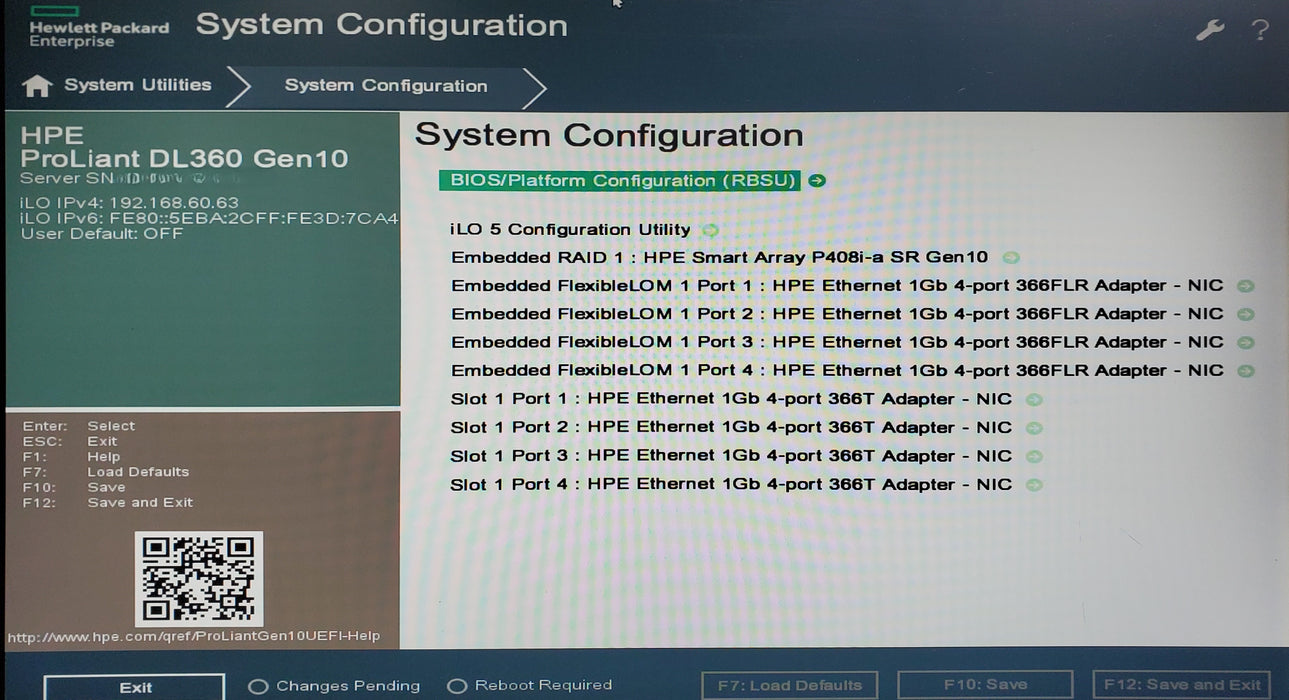
Task: Click arrow icon for Embedded FlexibleLOM 1 Port 3
Action: (x=1245, y=343)
